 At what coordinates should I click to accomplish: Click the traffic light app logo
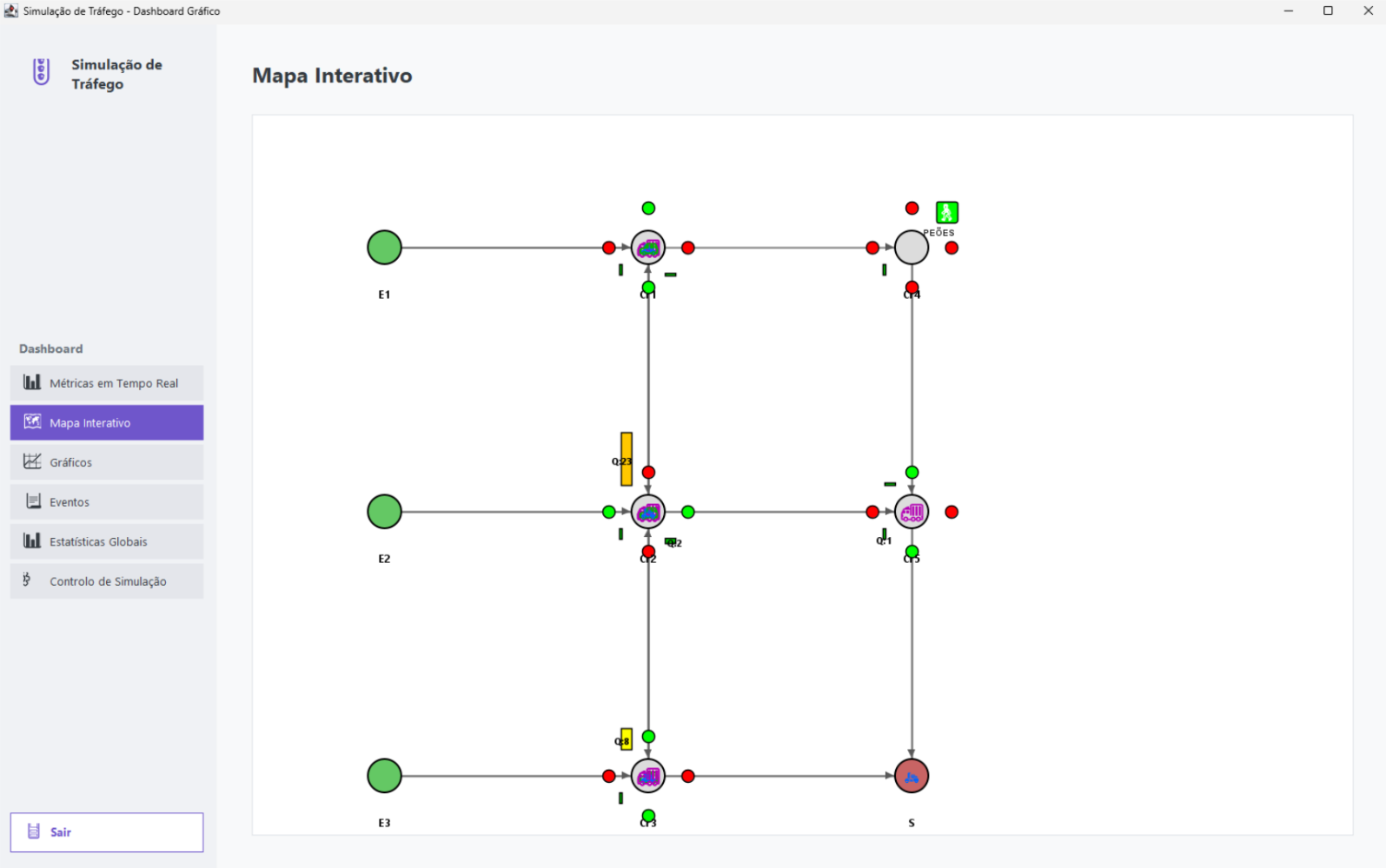click(x=41, y=72)
